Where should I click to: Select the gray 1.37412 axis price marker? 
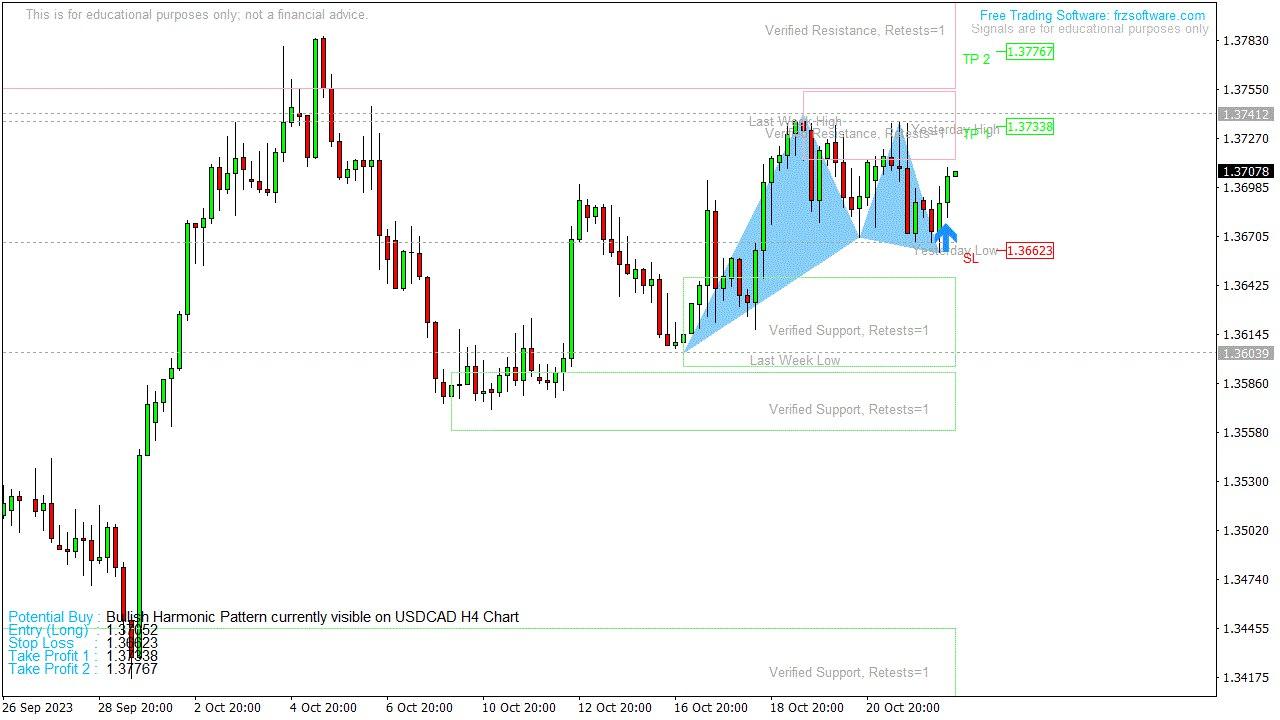[1247, 114]
